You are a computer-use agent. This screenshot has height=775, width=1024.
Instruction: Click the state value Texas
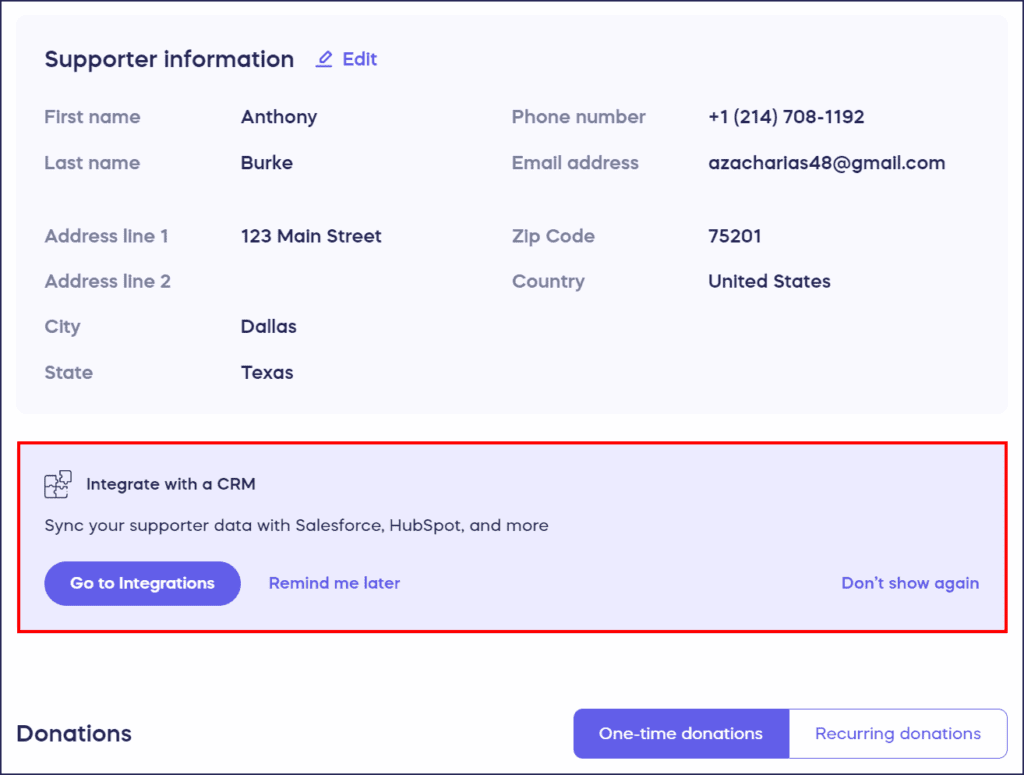[267, 373]
